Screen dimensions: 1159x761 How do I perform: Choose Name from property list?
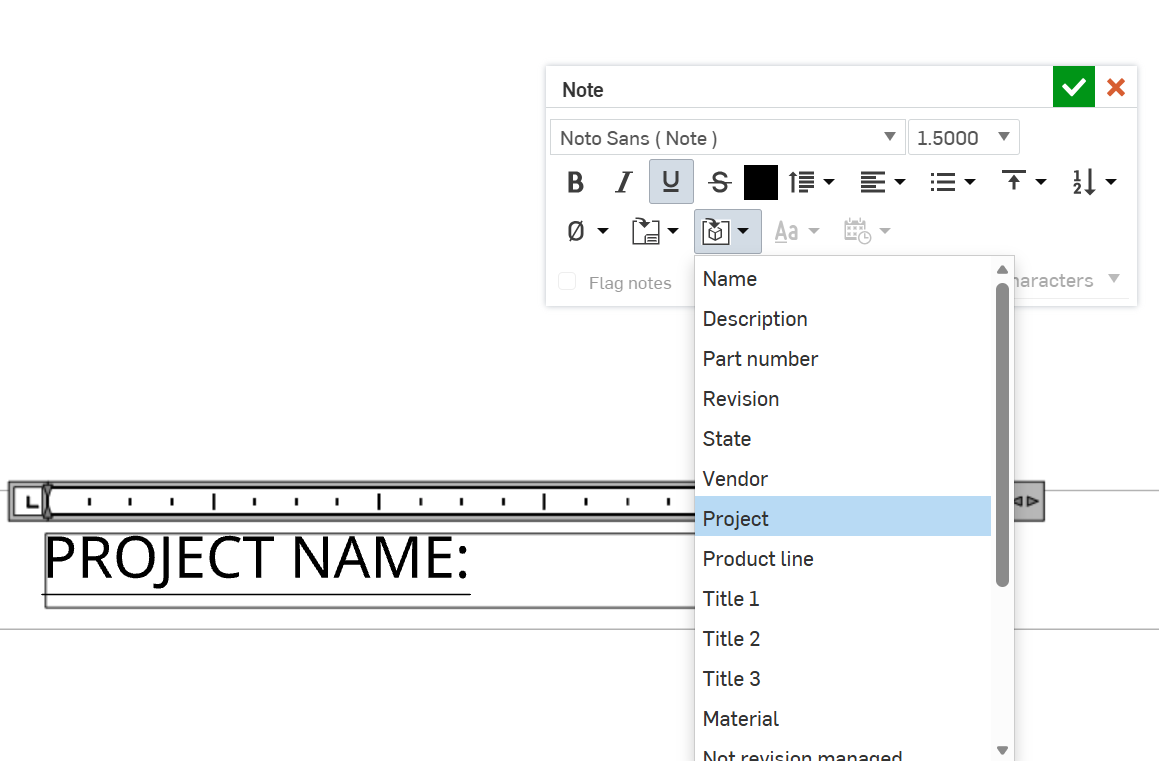[x=843, y=279]
